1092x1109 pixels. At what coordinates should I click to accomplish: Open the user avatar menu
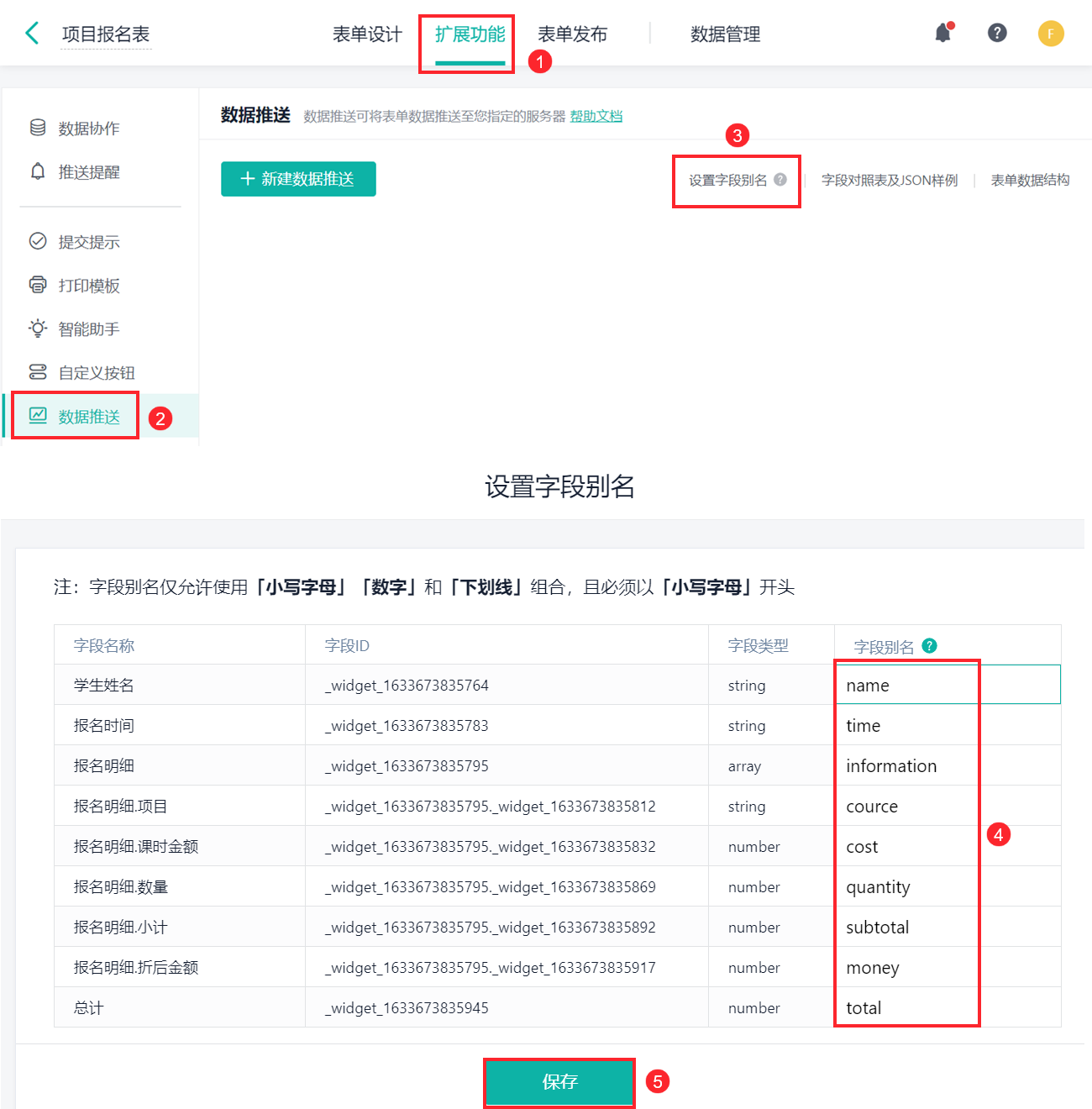tap(1051, 34)
